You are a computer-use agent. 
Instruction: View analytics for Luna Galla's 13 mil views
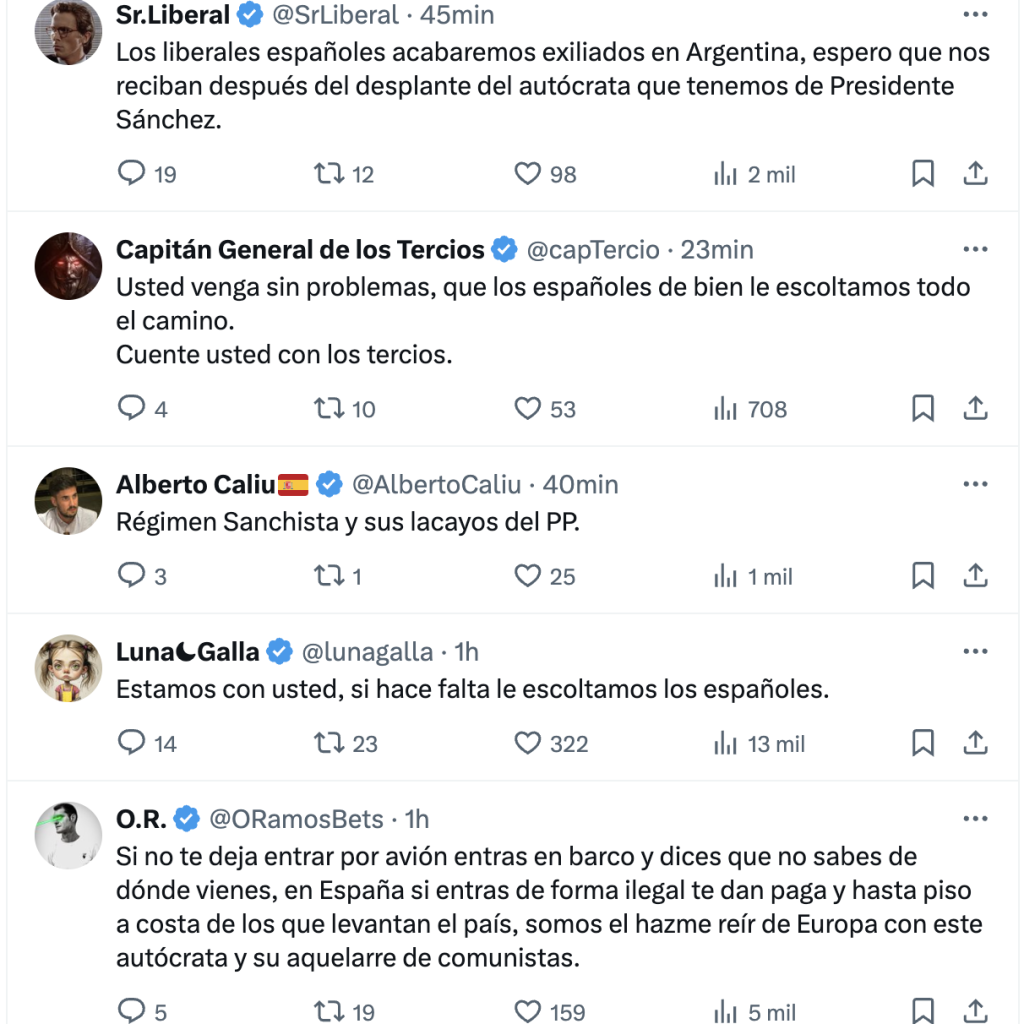point(760,743)
